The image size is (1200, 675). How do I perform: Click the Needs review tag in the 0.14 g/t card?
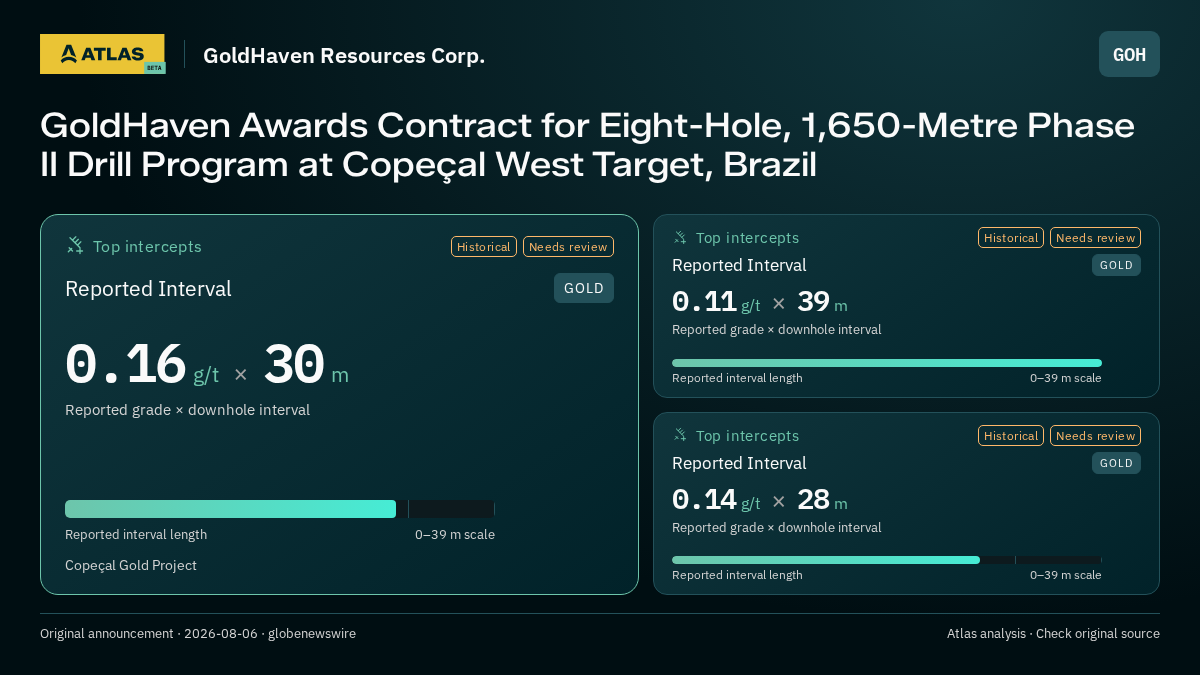pos(1095,435)
